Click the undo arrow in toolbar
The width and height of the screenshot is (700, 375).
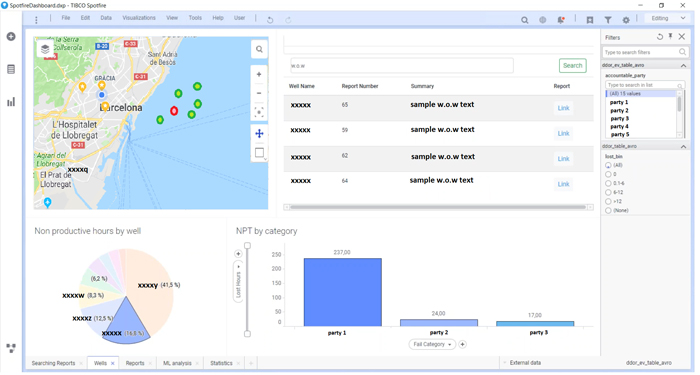click(270, 20)
